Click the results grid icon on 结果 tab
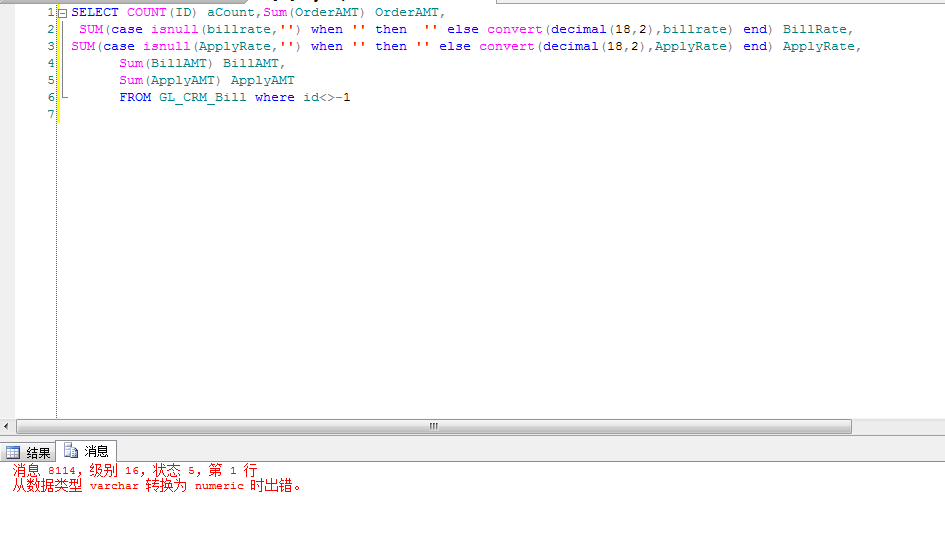This screenshot has height=541, width=945. click(13, 452)
